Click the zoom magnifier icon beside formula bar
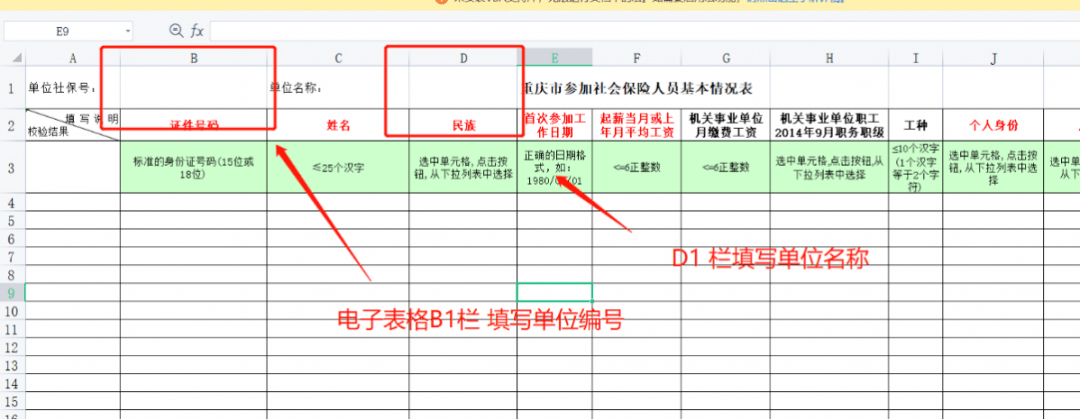 (177, 31)
